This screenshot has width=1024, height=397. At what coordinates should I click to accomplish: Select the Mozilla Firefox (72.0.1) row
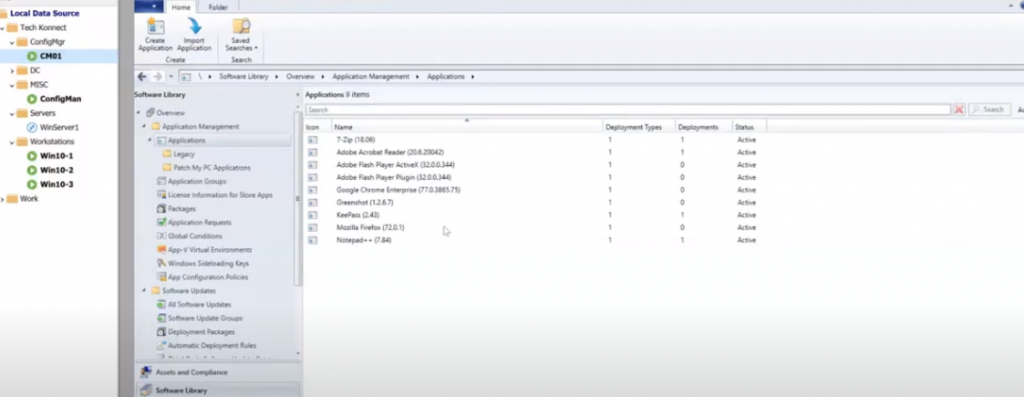tap(536, 227)
